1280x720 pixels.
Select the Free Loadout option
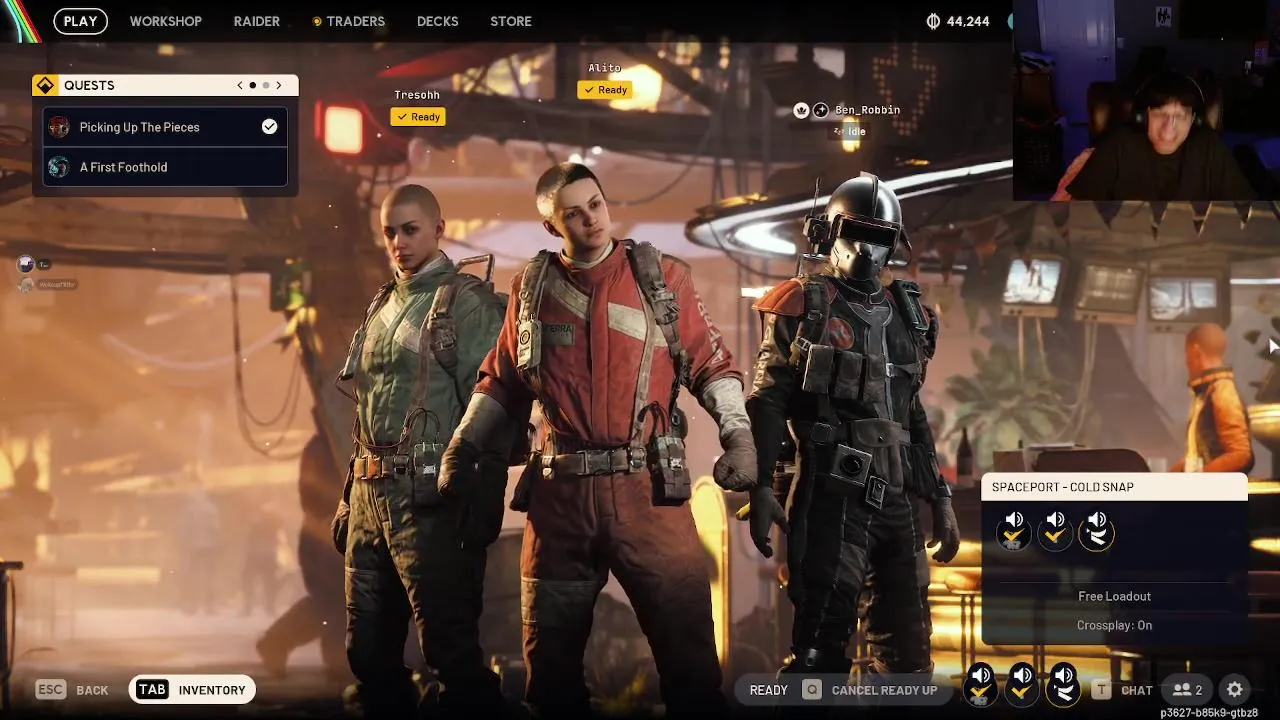pos(1114,596)
